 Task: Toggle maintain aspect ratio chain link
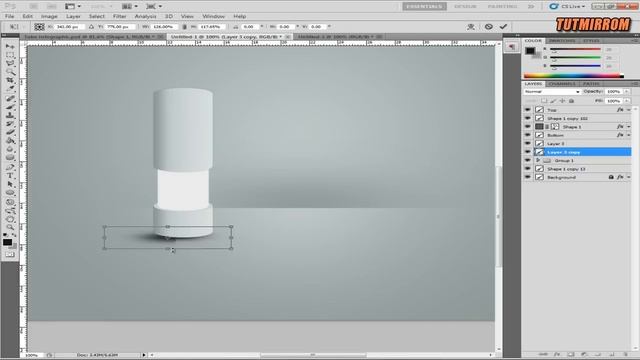tap(184, 27)
